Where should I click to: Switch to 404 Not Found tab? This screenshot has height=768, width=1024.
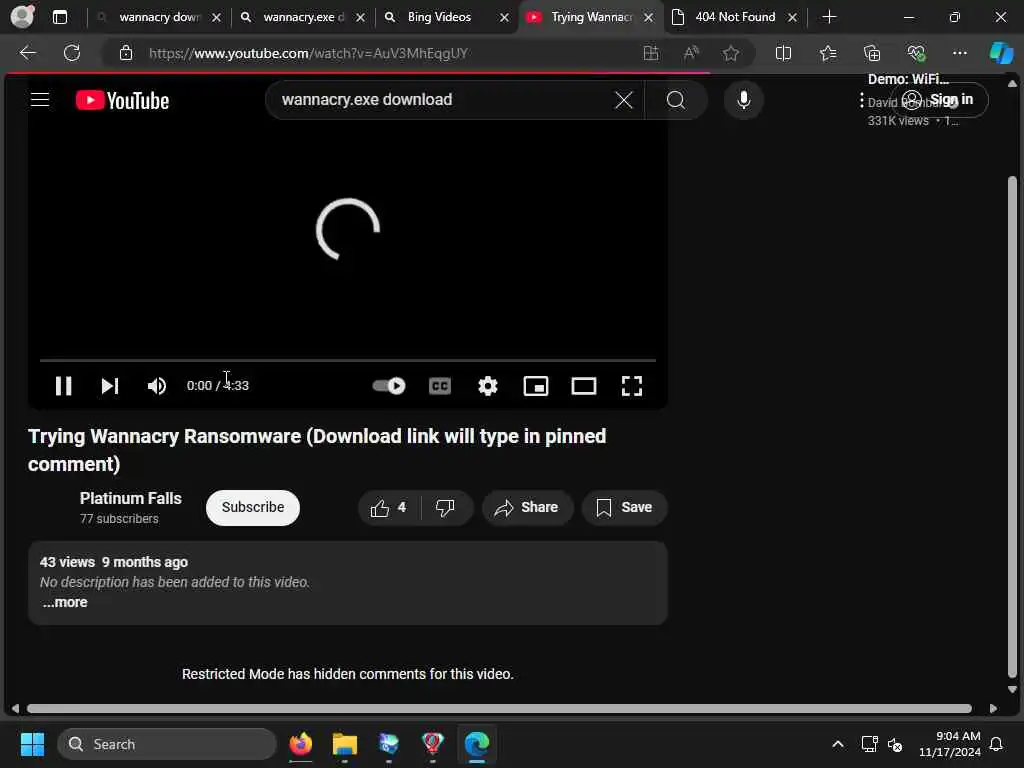pos(734,17)
